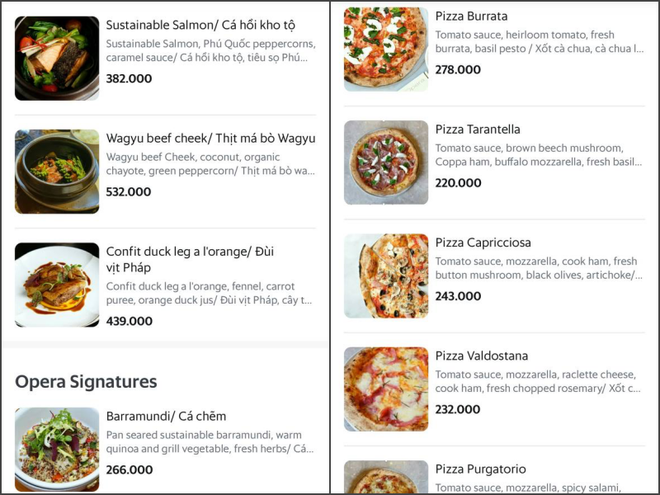
Task: Tap the Wagyu beef cheek thumbnail
Action: pos(57,171)
